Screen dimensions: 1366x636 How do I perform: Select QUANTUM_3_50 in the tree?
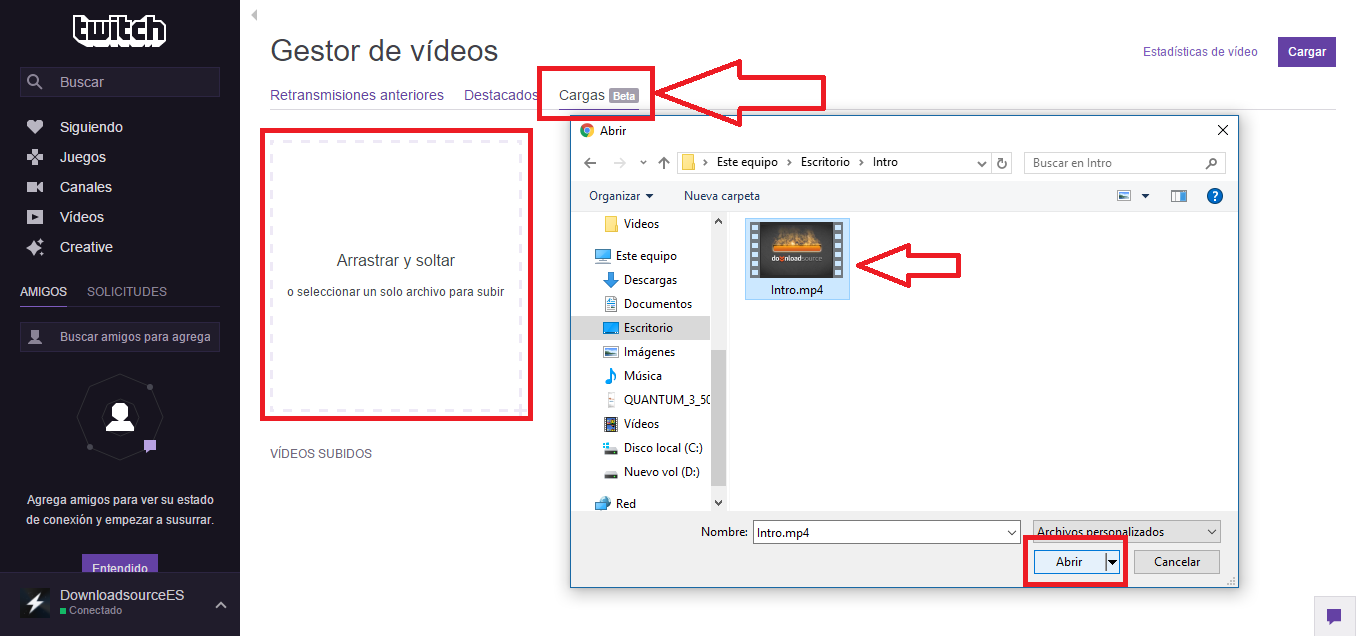(658, 400)
